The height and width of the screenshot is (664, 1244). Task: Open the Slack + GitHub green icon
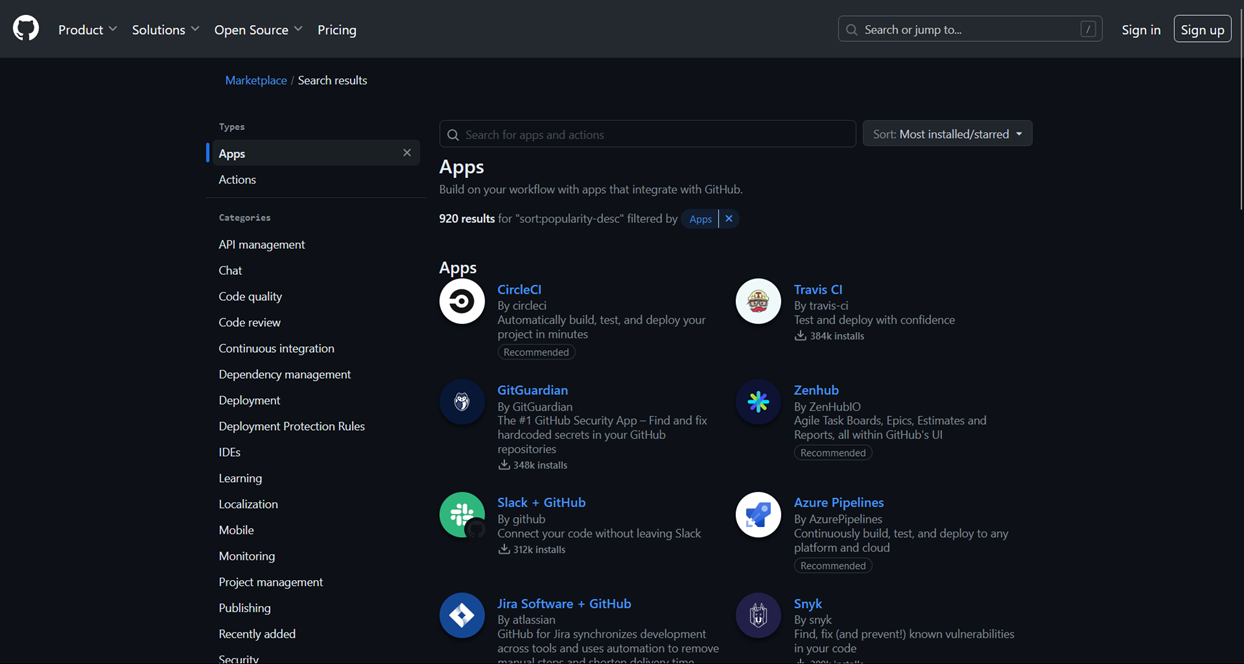(461, 514)
